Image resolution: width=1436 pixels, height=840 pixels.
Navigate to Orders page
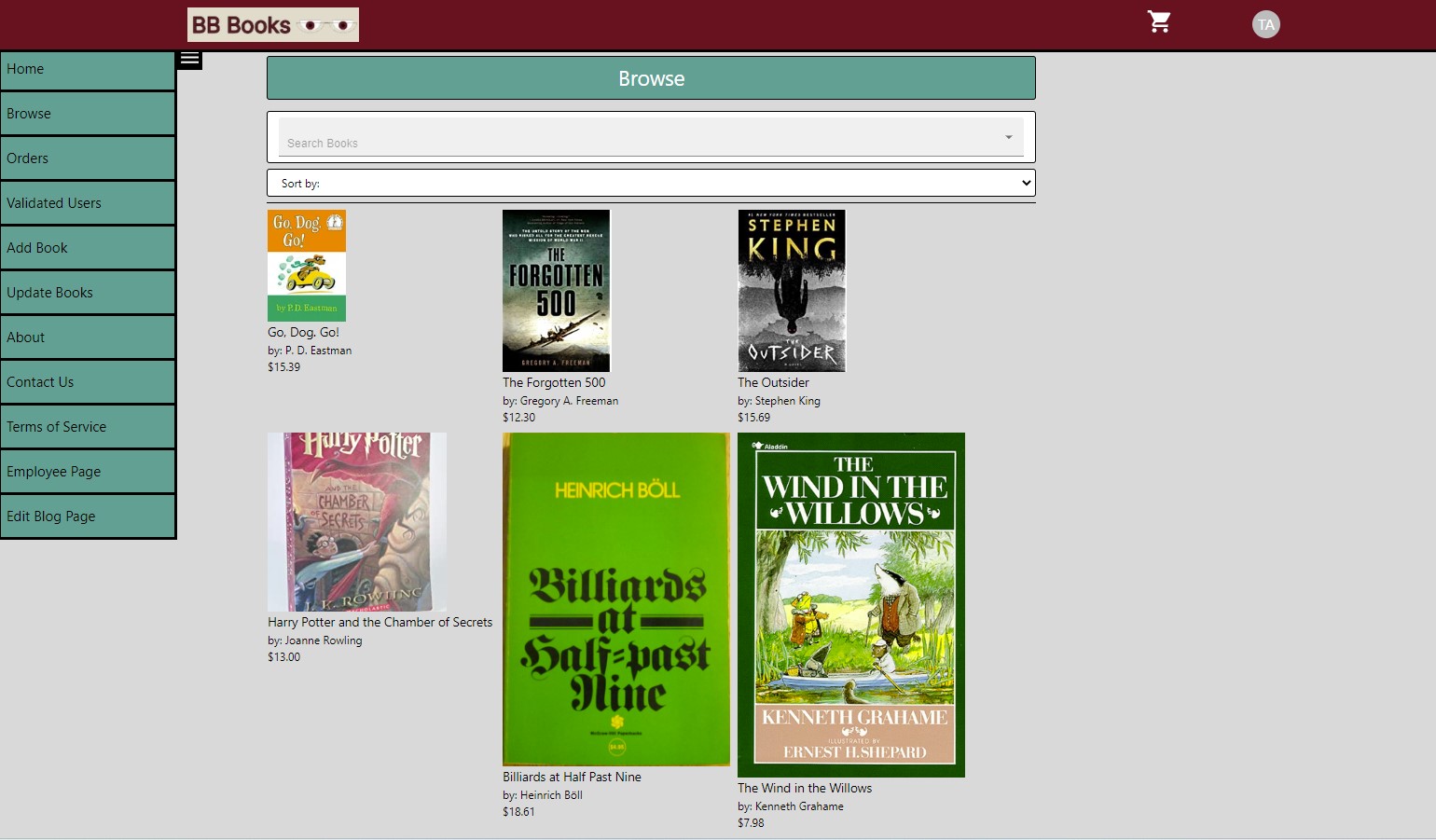point(88,158)
